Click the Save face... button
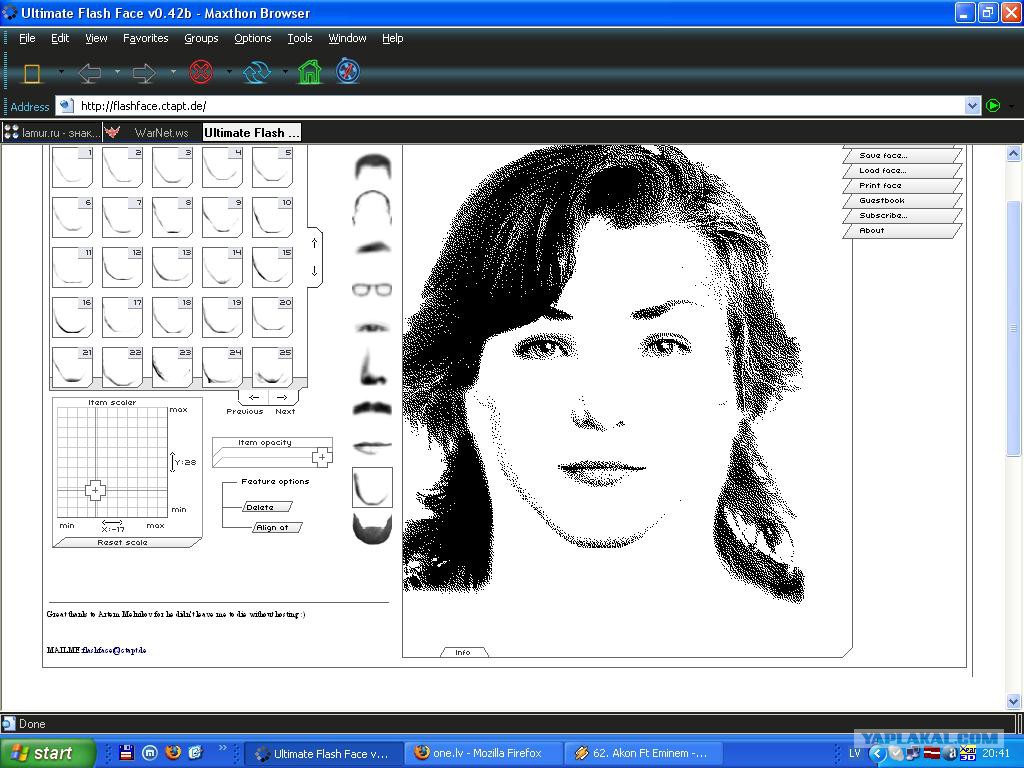The image size is (1024, 768). (883, 156)
